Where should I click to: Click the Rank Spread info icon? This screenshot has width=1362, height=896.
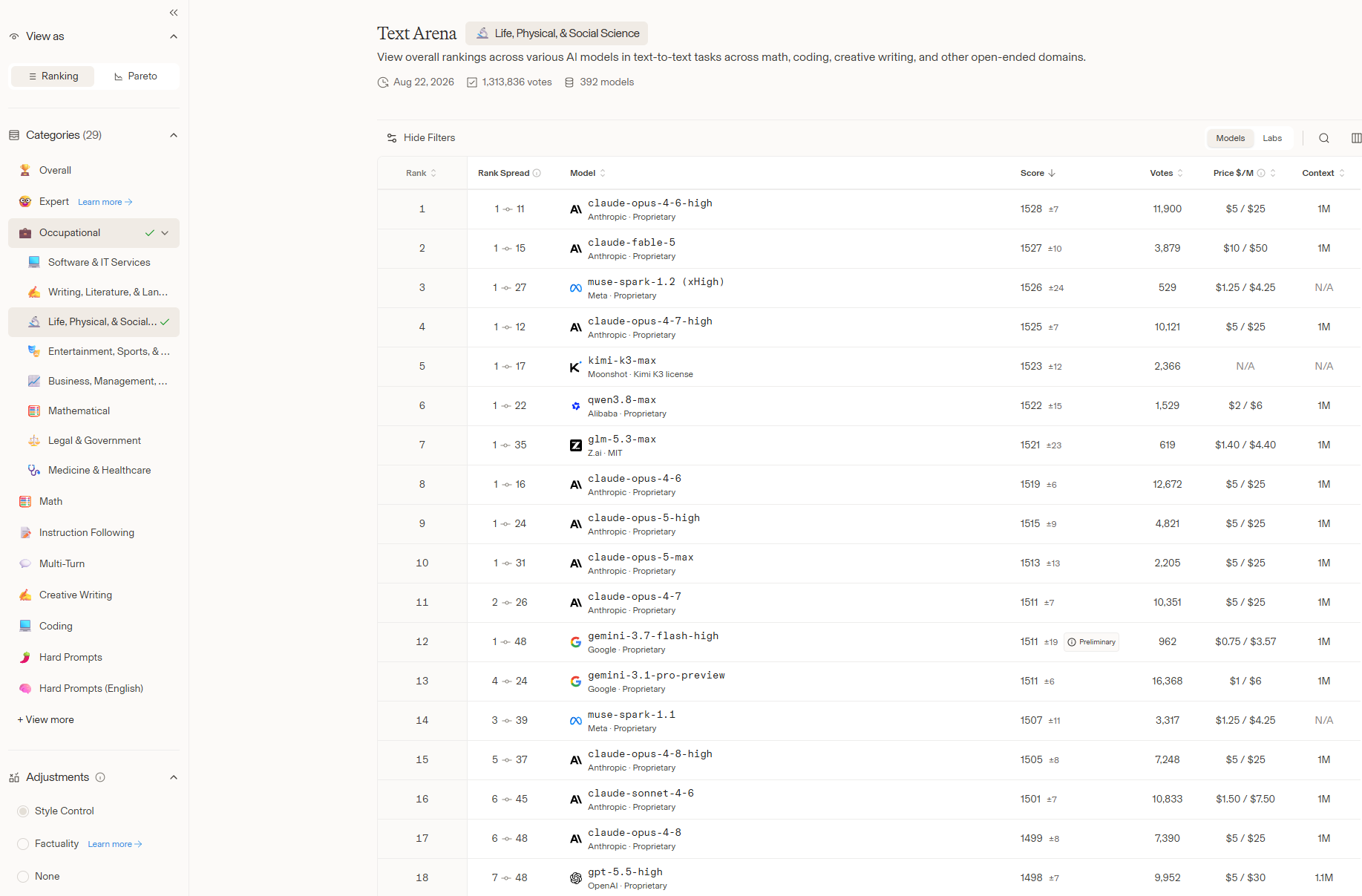click(537, 174)
